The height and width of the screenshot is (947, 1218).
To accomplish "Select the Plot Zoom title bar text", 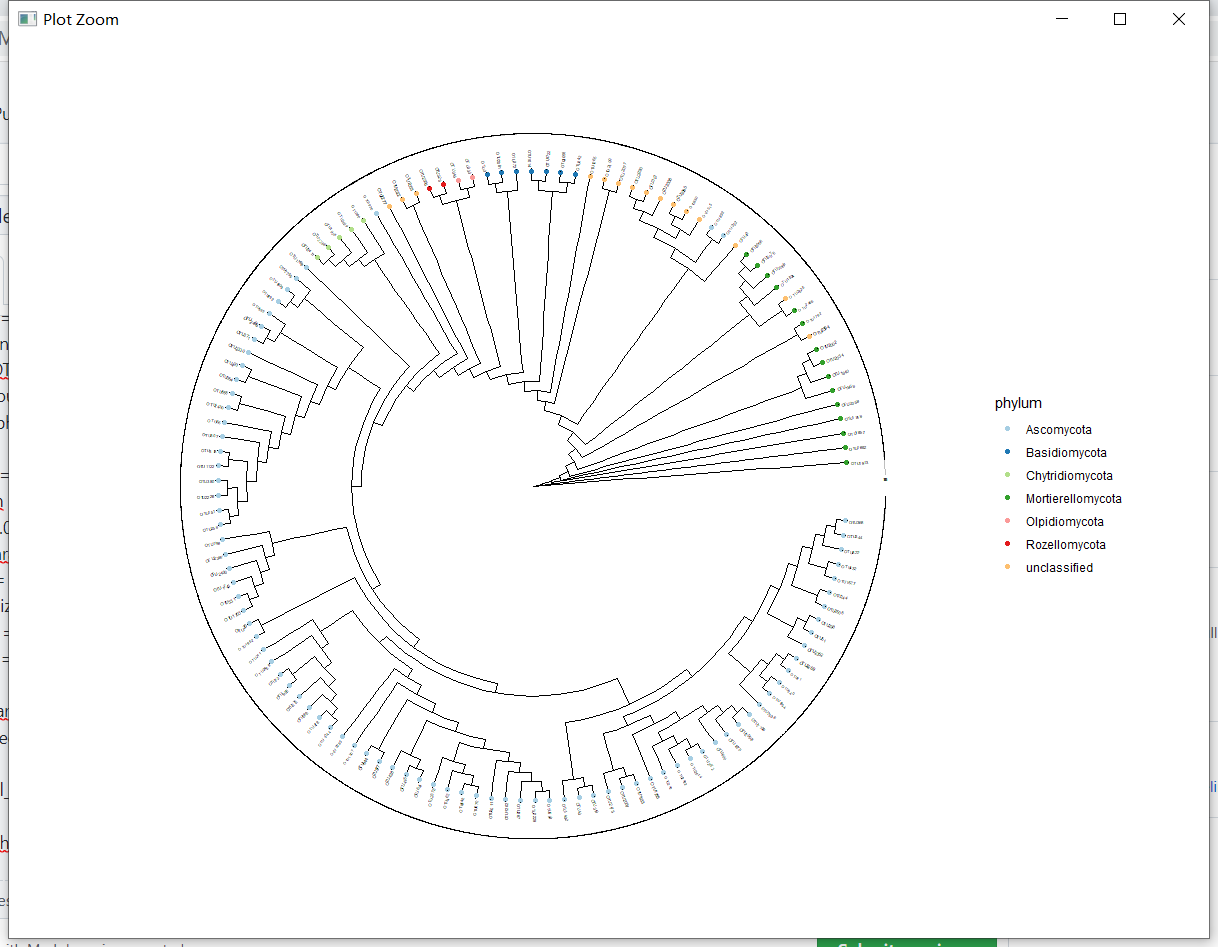I will 82,19.
